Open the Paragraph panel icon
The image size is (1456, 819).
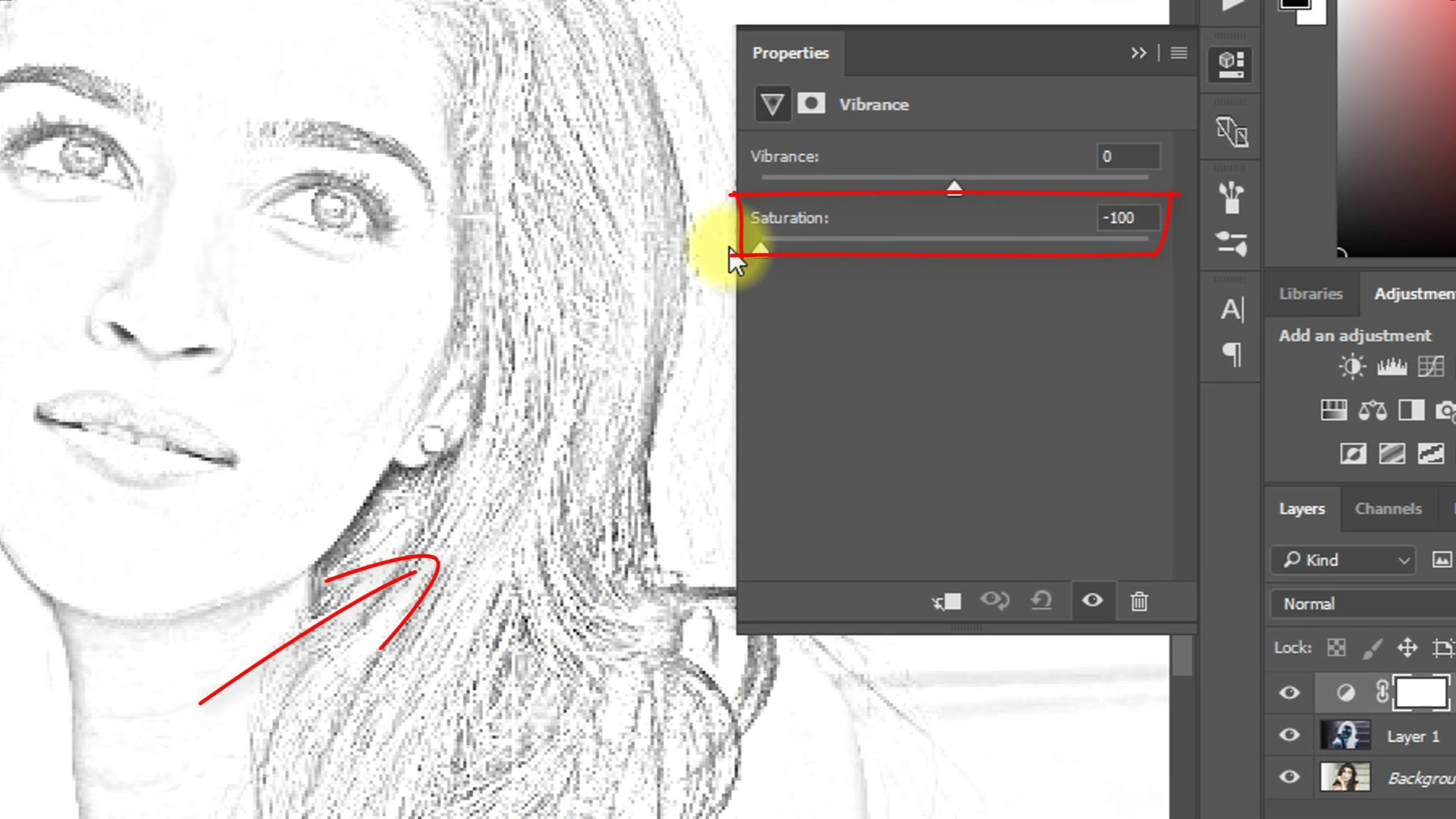tap(1230, 355)
